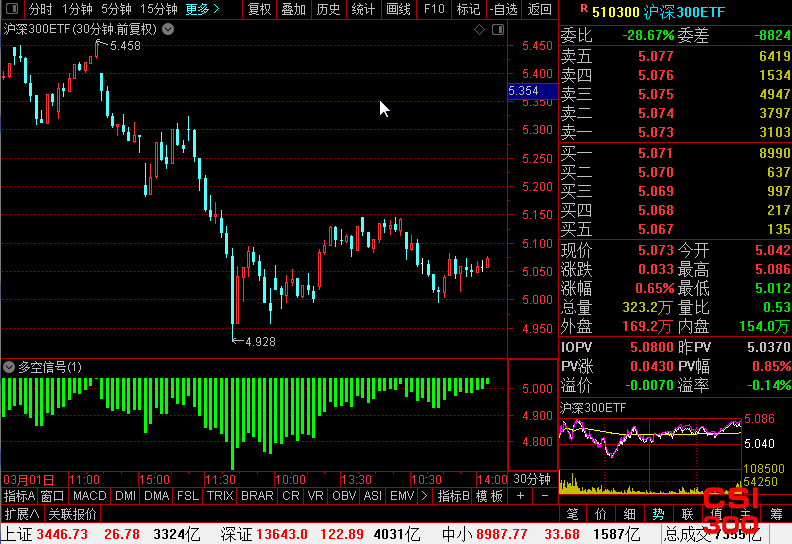Image resolution: width=792 pixels, height=544 pixels.
Task: Open the 30分钟 period selector at bottom
Action: (x=532, y=479)
